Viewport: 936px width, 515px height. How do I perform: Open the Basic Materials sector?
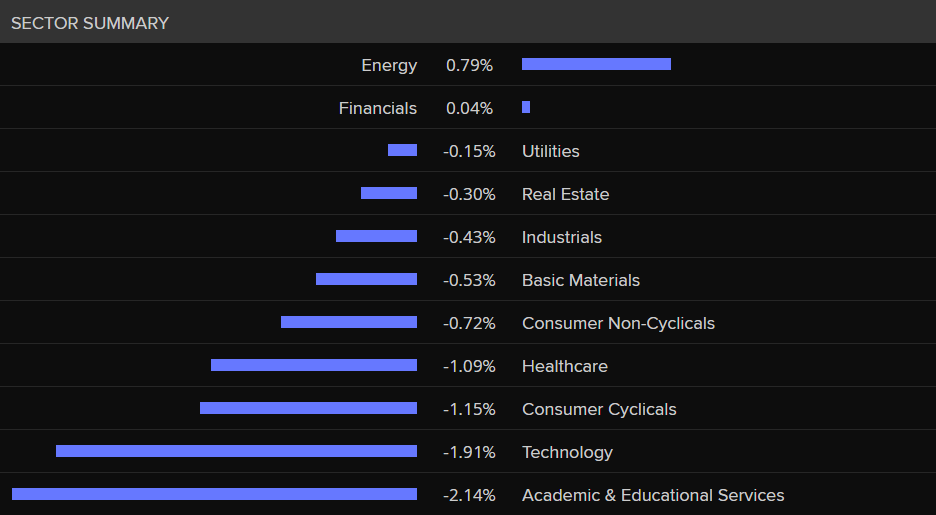tap(580, 280)
